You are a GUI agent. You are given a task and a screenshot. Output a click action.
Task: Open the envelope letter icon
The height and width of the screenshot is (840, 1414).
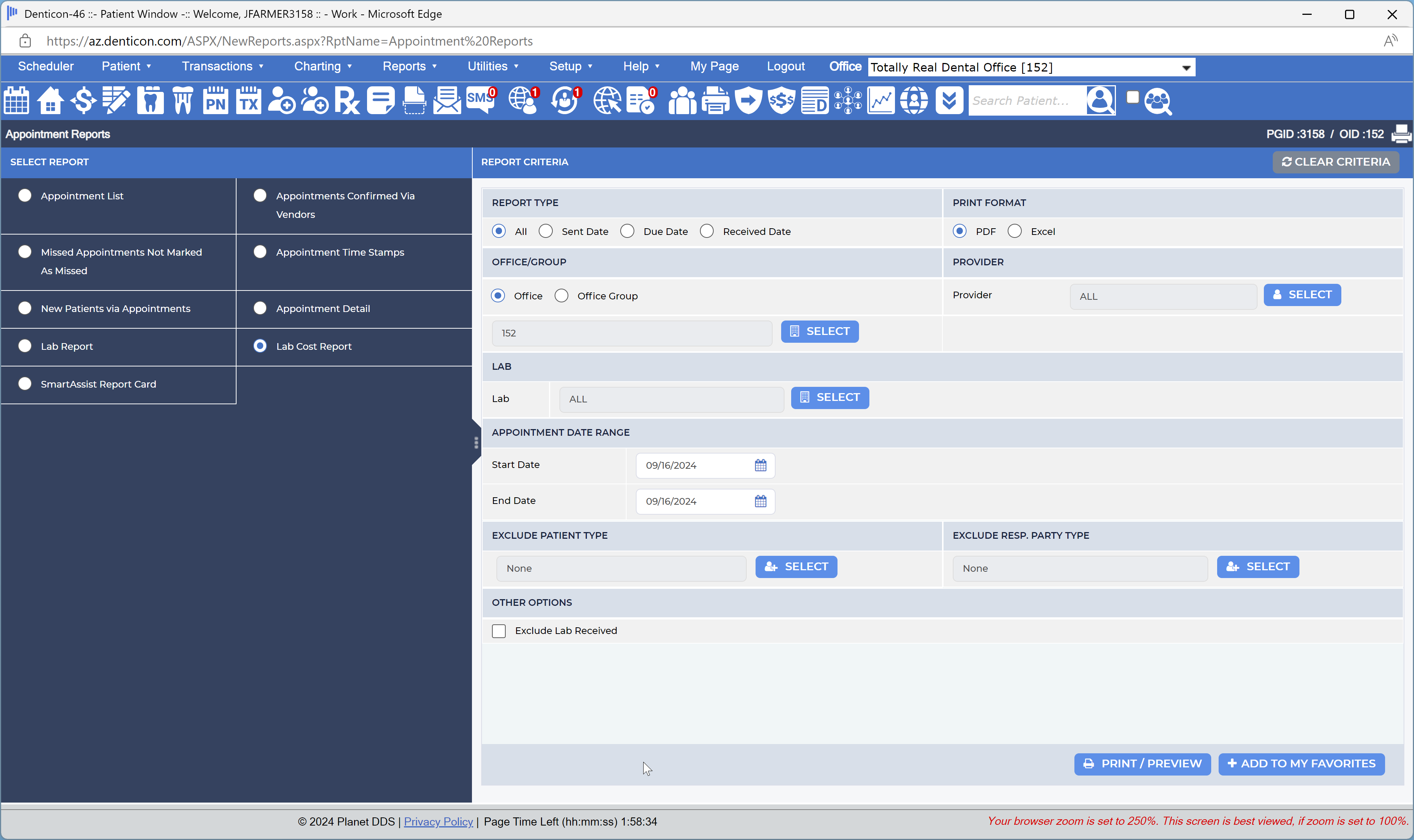(447, 101)
